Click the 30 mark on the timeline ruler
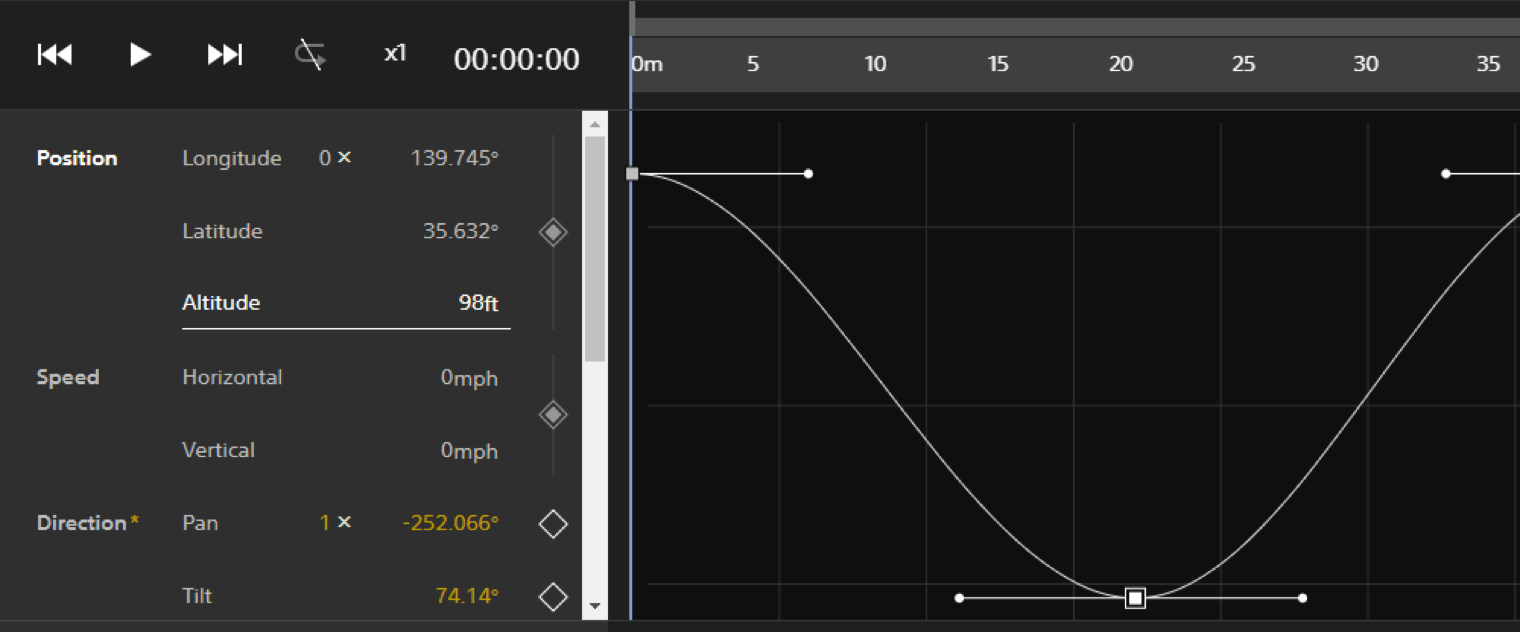Viewport: 1520px width, 632px height. pos(1366,64)
